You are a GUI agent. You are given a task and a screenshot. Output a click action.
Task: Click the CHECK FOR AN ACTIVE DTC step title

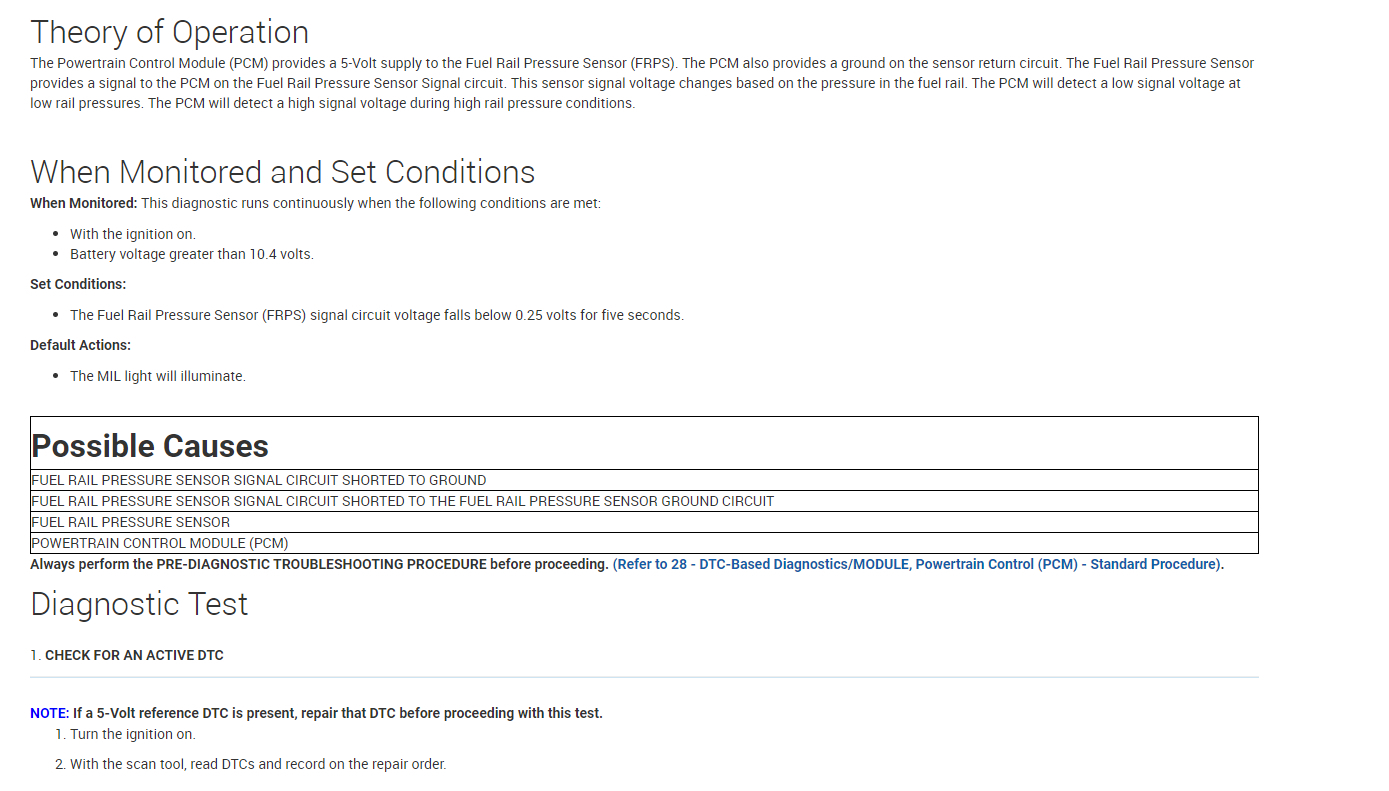coord(134,656)
